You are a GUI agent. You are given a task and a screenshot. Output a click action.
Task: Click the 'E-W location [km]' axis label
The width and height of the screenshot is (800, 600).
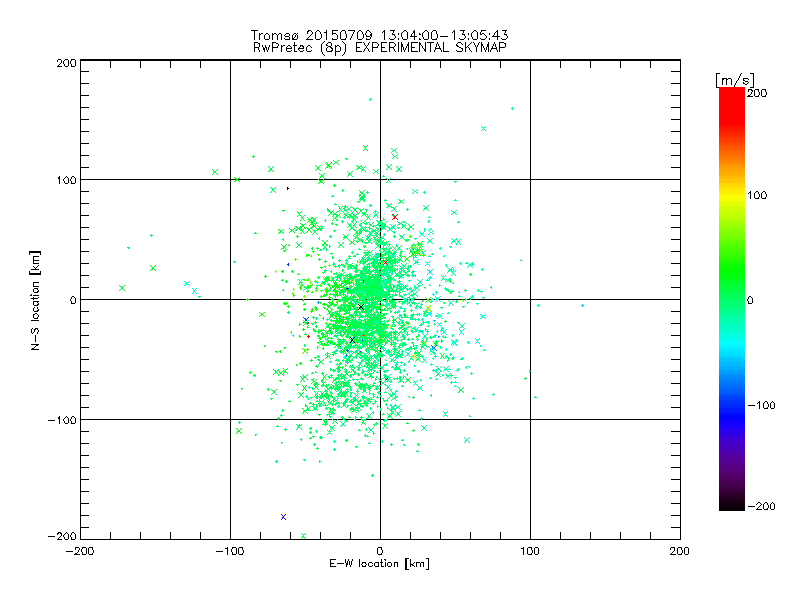pos(379,563)
